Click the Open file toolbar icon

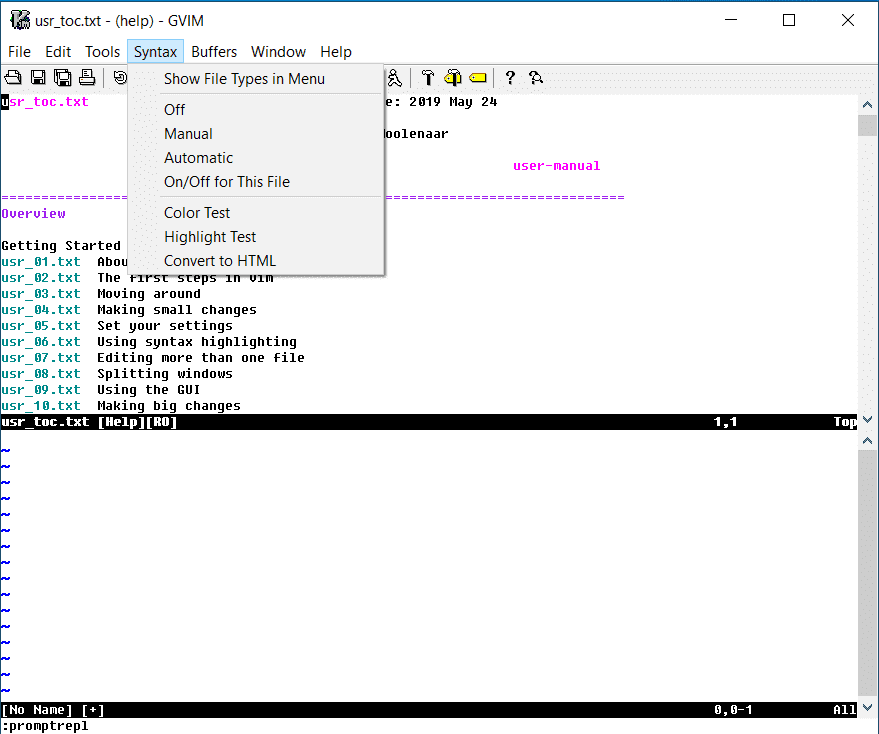(x=13, y=77)
